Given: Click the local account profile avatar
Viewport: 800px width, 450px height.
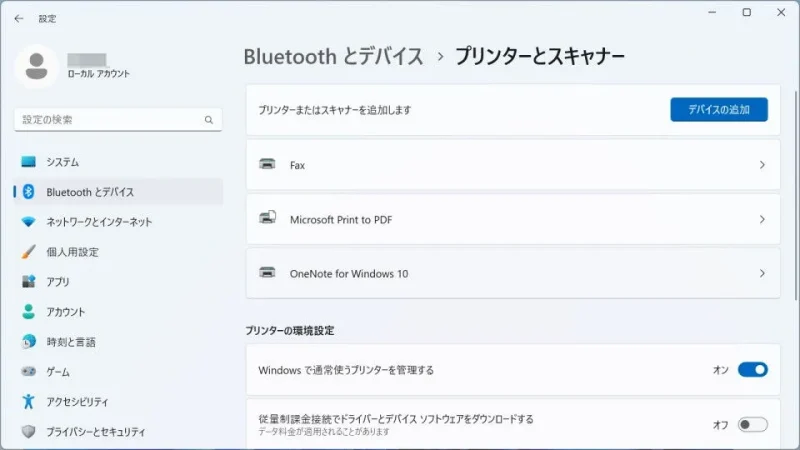Looking at the screenshot, I should [x=37, y=66].
